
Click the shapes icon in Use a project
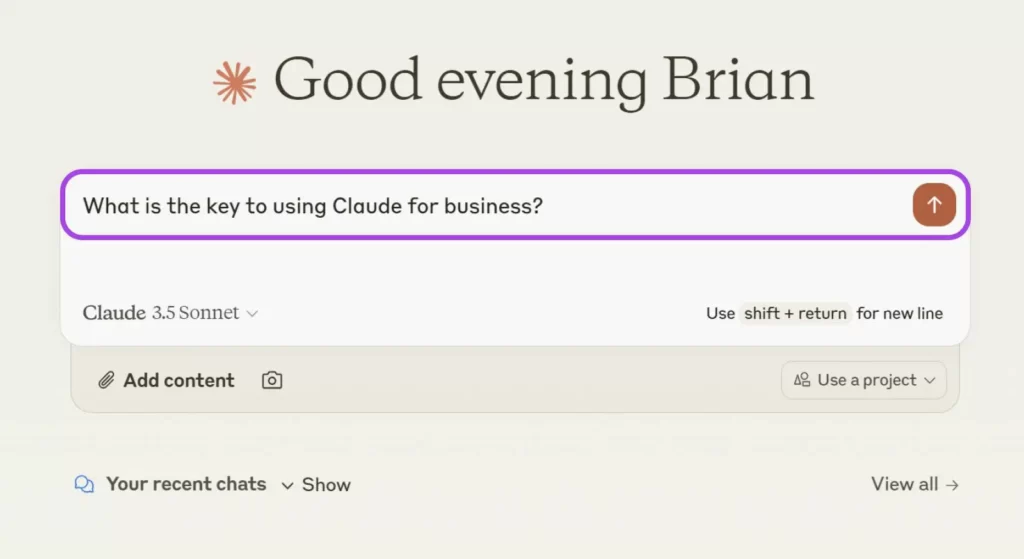click(802, 380)
